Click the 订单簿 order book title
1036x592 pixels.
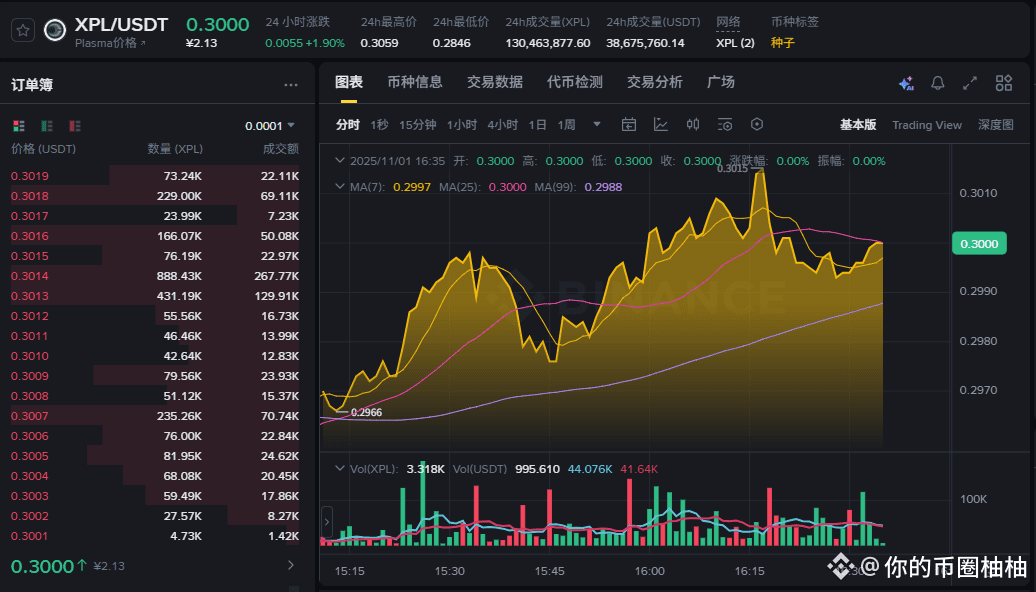point(32,85)
